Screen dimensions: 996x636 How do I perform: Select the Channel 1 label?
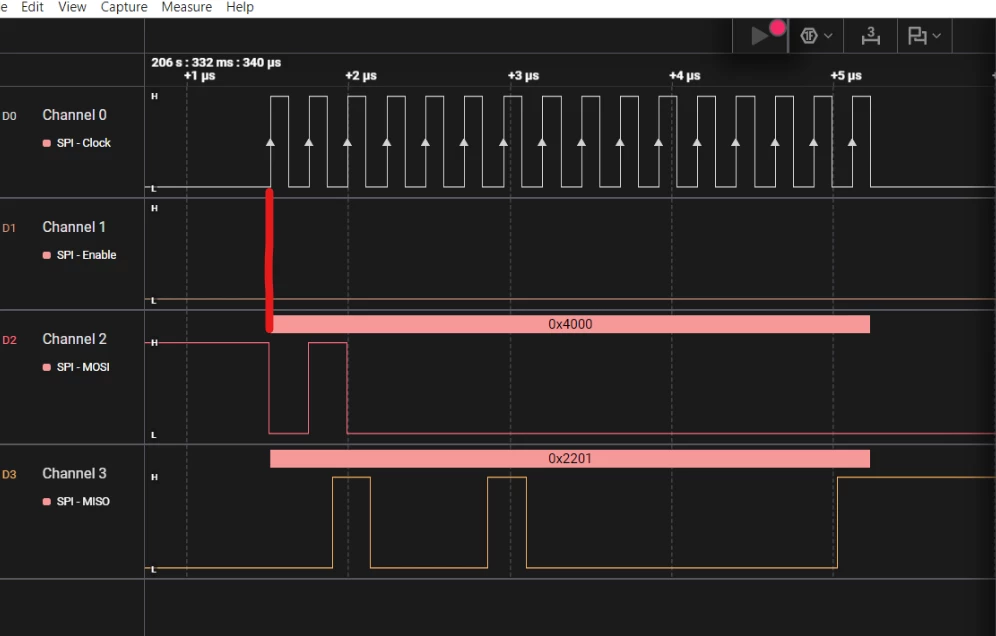74,227
